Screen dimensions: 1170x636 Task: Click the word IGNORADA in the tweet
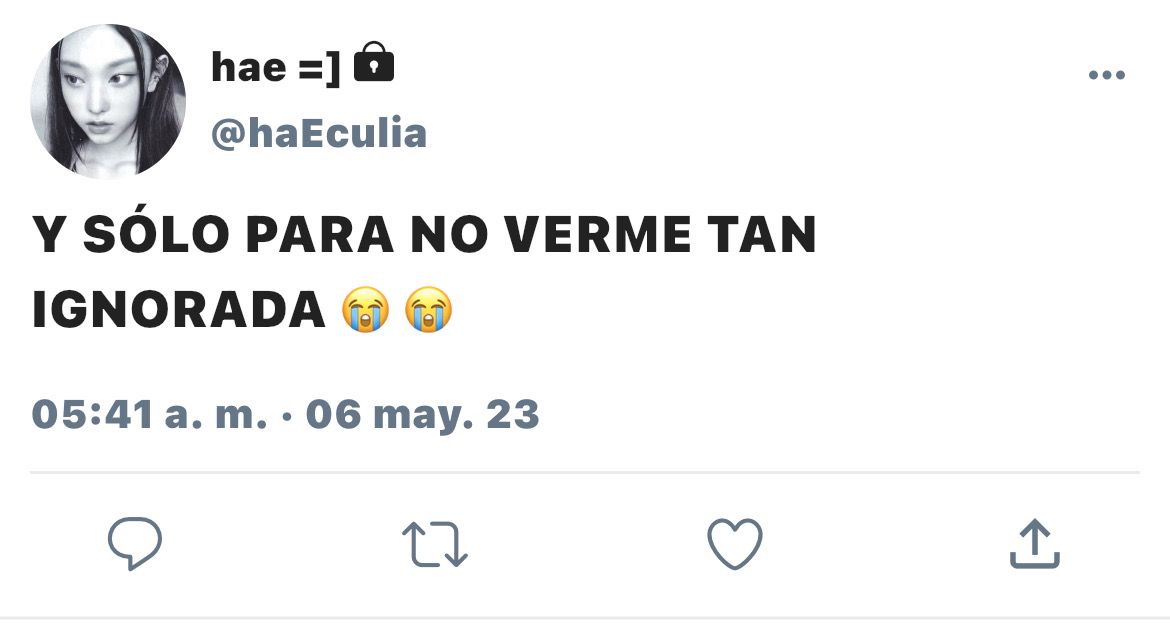(179, 309)
